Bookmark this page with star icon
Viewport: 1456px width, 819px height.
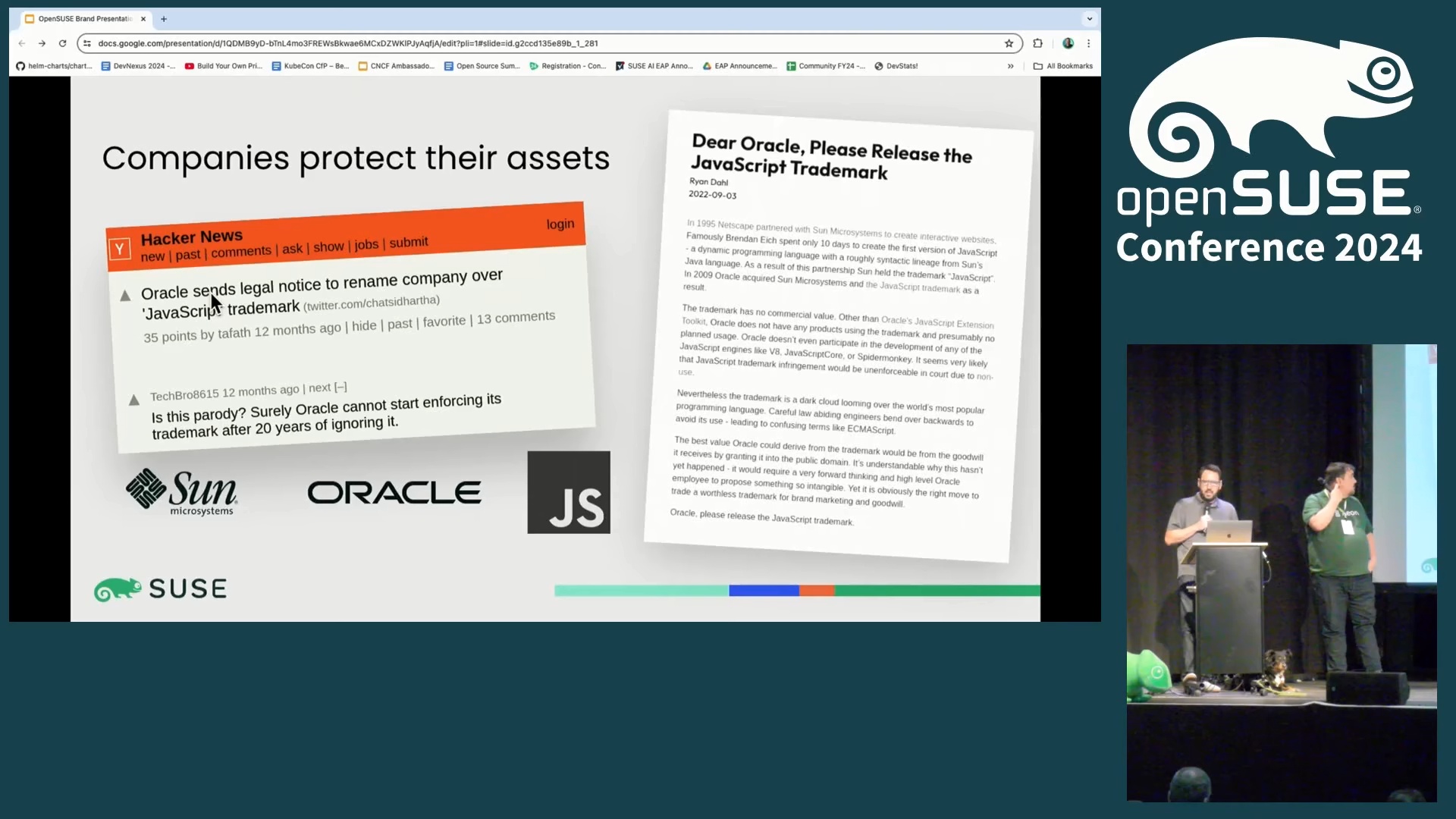pyautogui.click(x=1009, y=43)
